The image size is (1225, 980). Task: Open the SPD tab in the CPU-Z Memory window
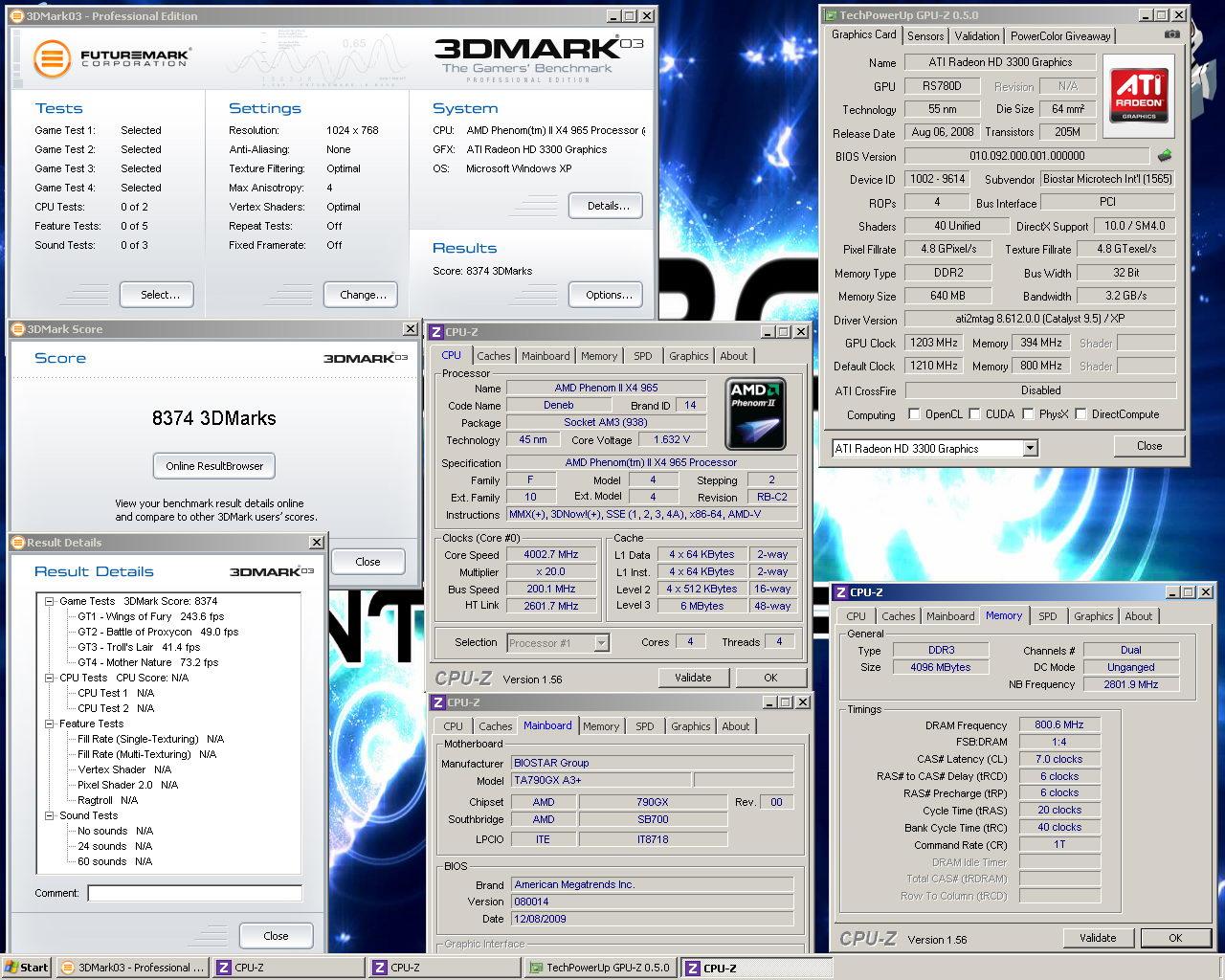pyautogui.click(x=1048, y=616)
